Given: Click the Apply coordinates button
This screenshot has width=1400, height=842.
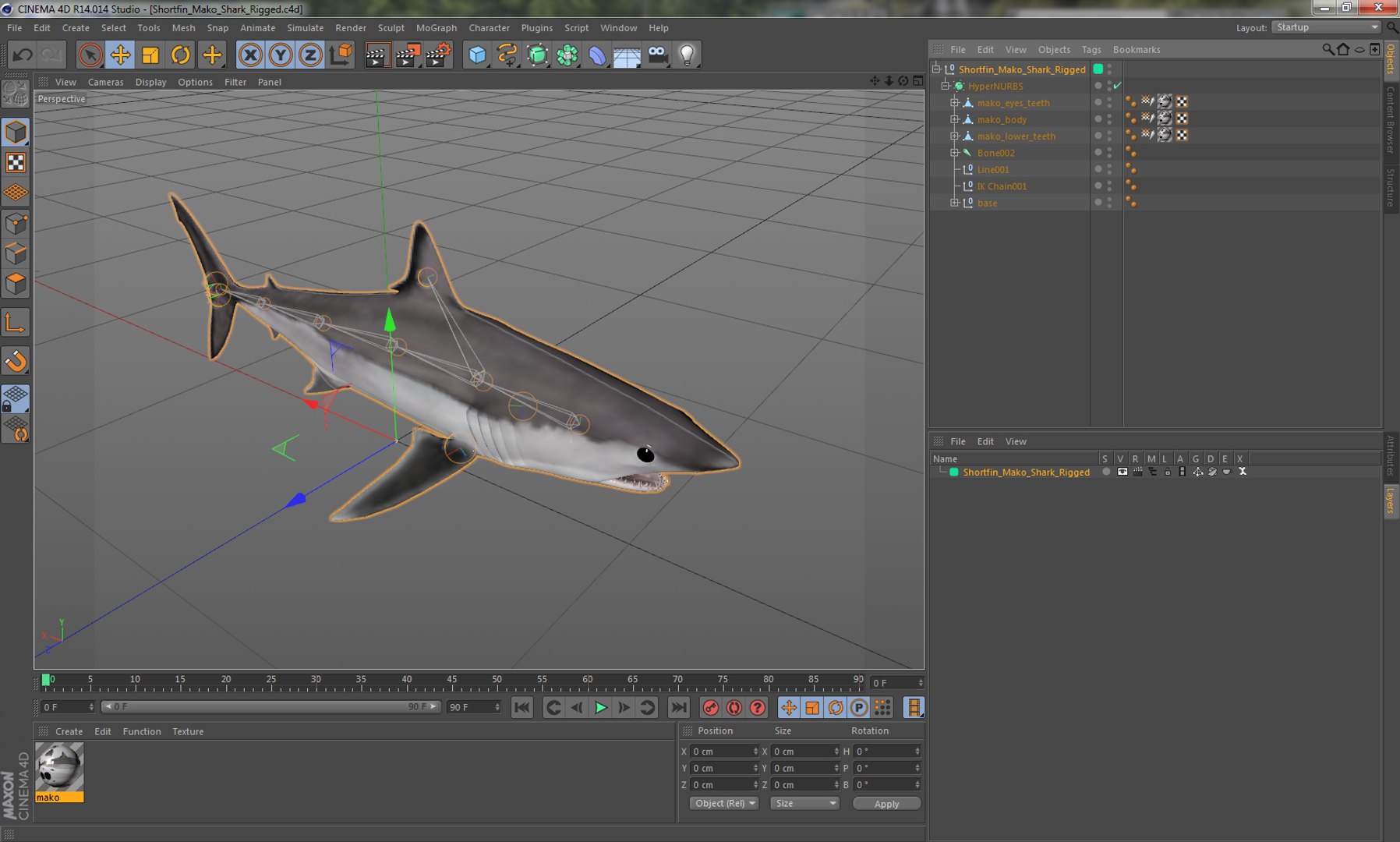Looking at the screenshot, I should tap(886, 804).
